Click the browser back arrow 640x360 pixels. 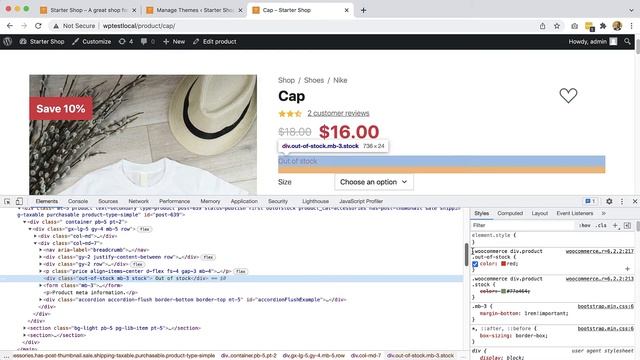coord(10,26)
